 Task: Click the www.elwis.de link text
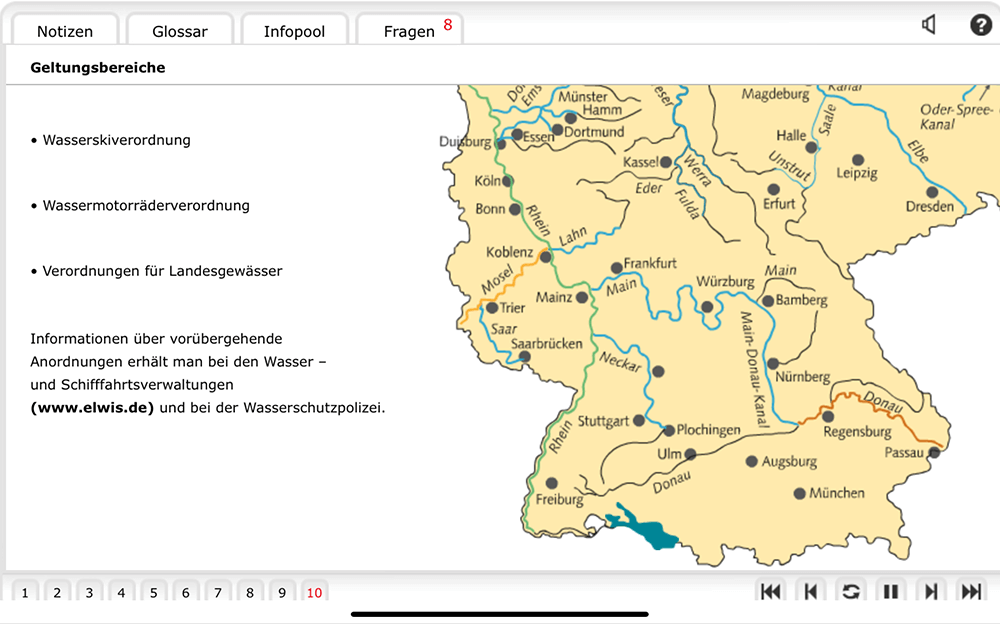pos(93,408)
